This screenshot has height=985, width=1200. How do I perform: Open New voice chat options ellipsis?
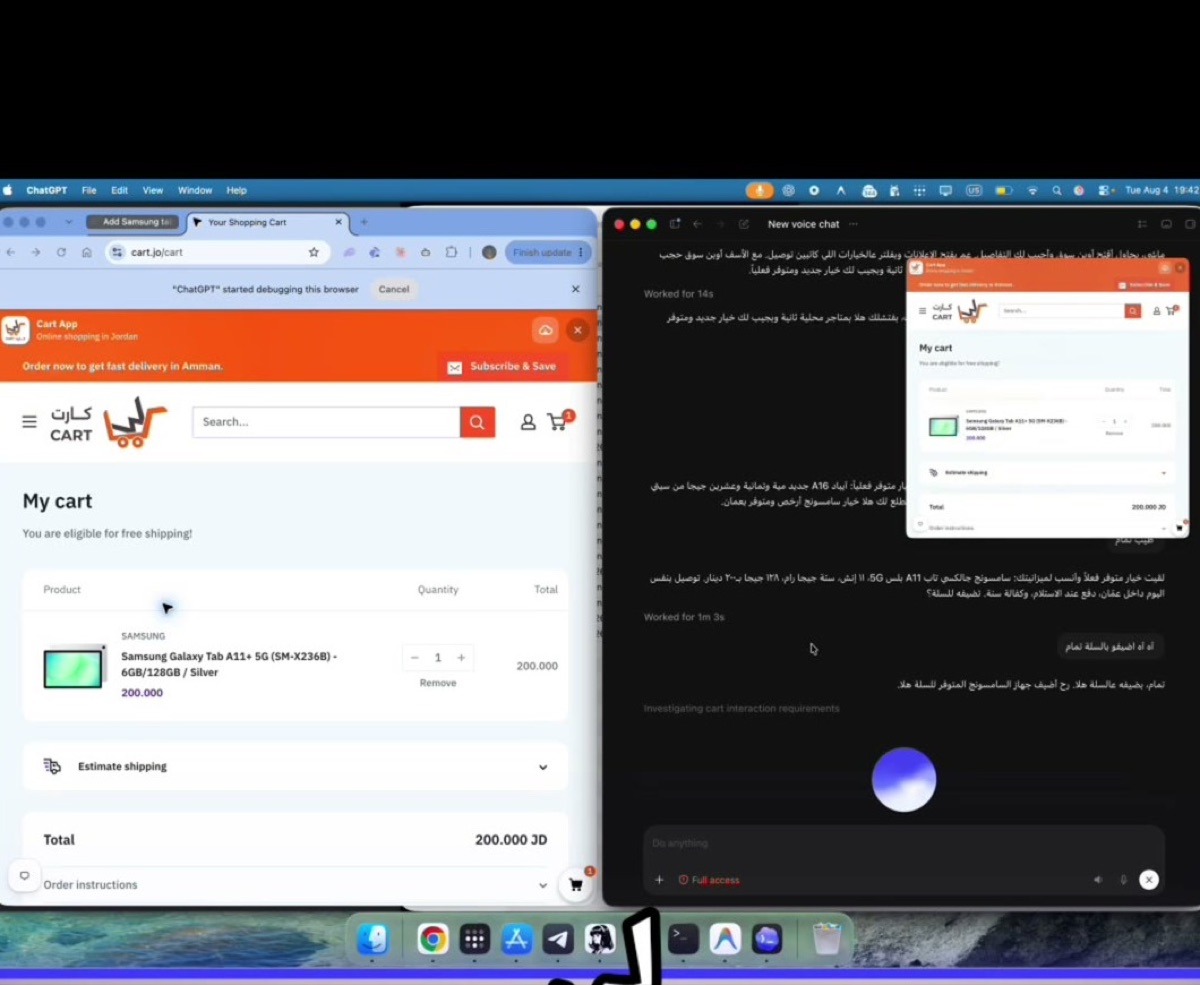[x=853, y=224]
